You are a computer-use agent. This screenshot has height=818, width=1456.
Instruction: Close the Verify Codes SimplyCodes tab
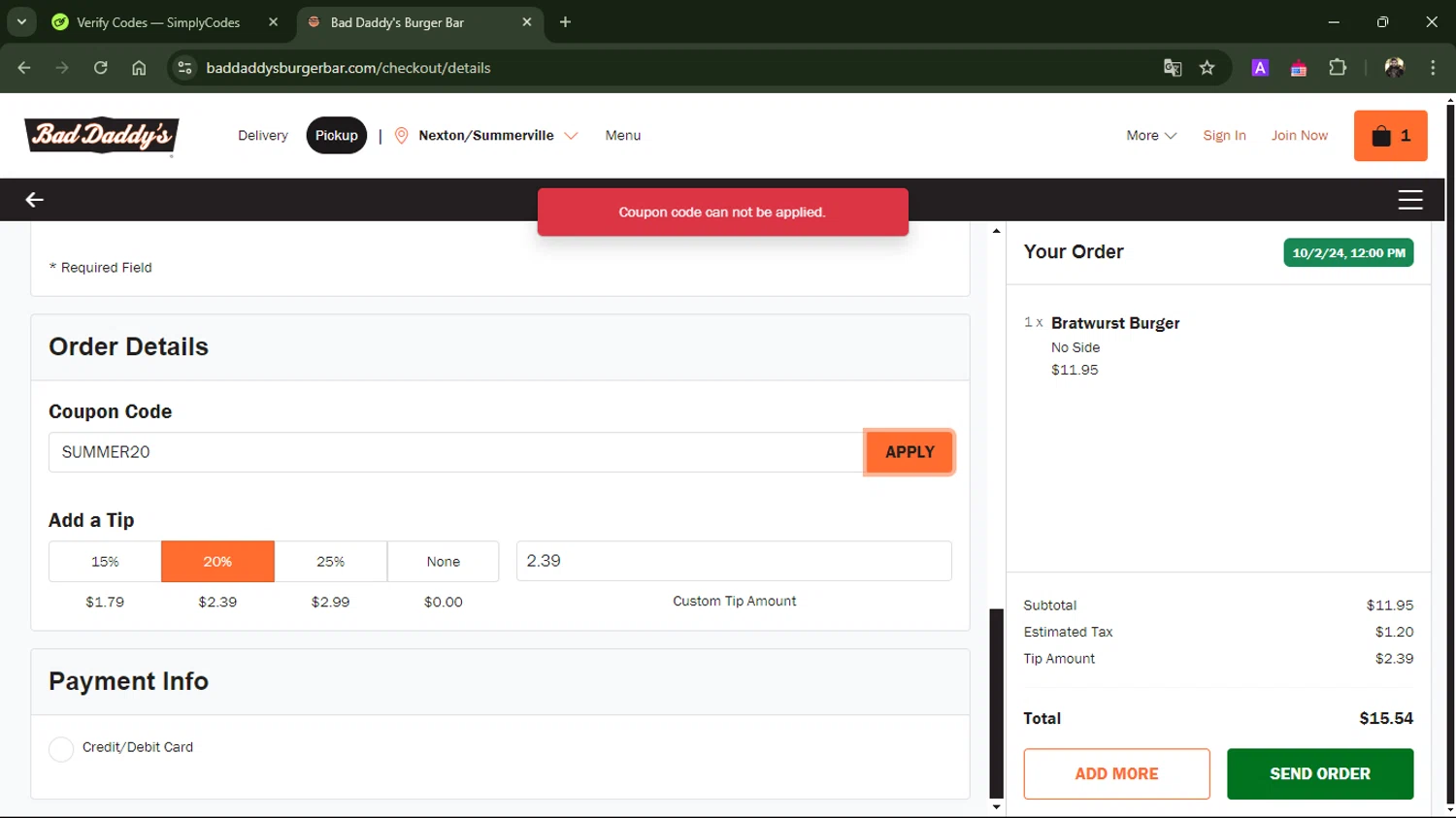point(273,21)
